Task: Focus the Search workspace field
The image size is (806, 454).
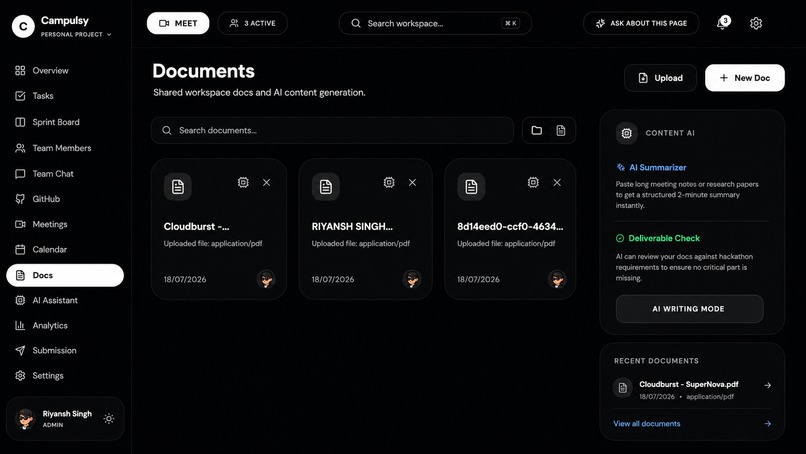Action: click(x=435, y=23)
